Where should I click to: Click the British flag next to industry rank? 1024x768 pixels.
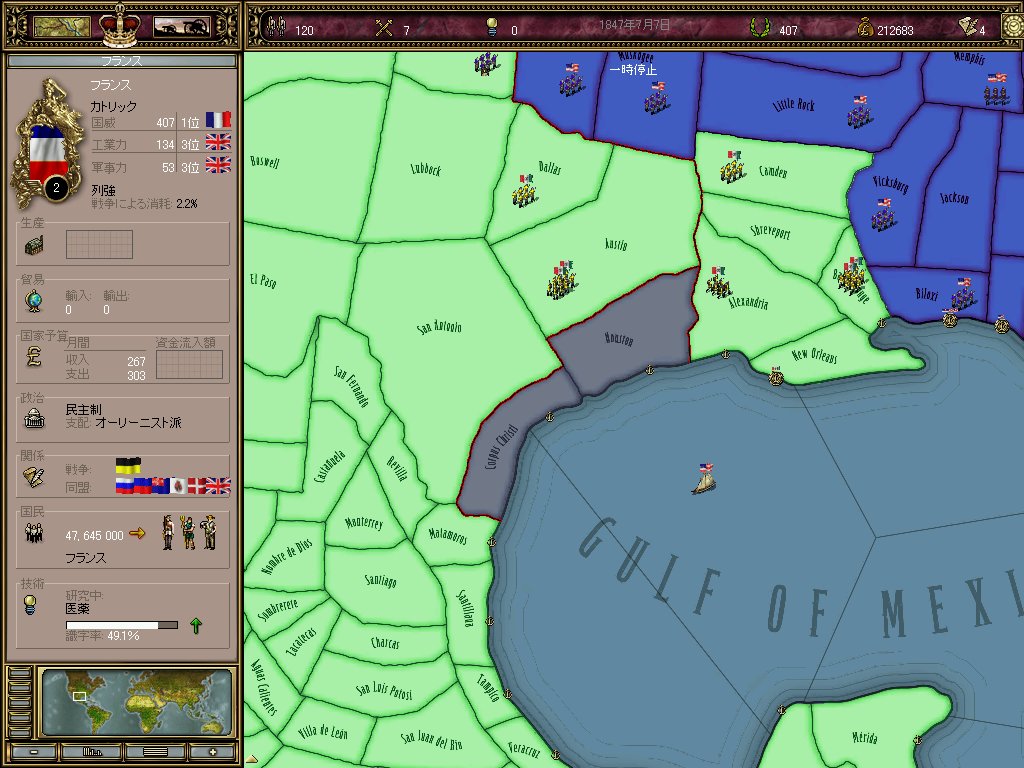coord(218,142)
